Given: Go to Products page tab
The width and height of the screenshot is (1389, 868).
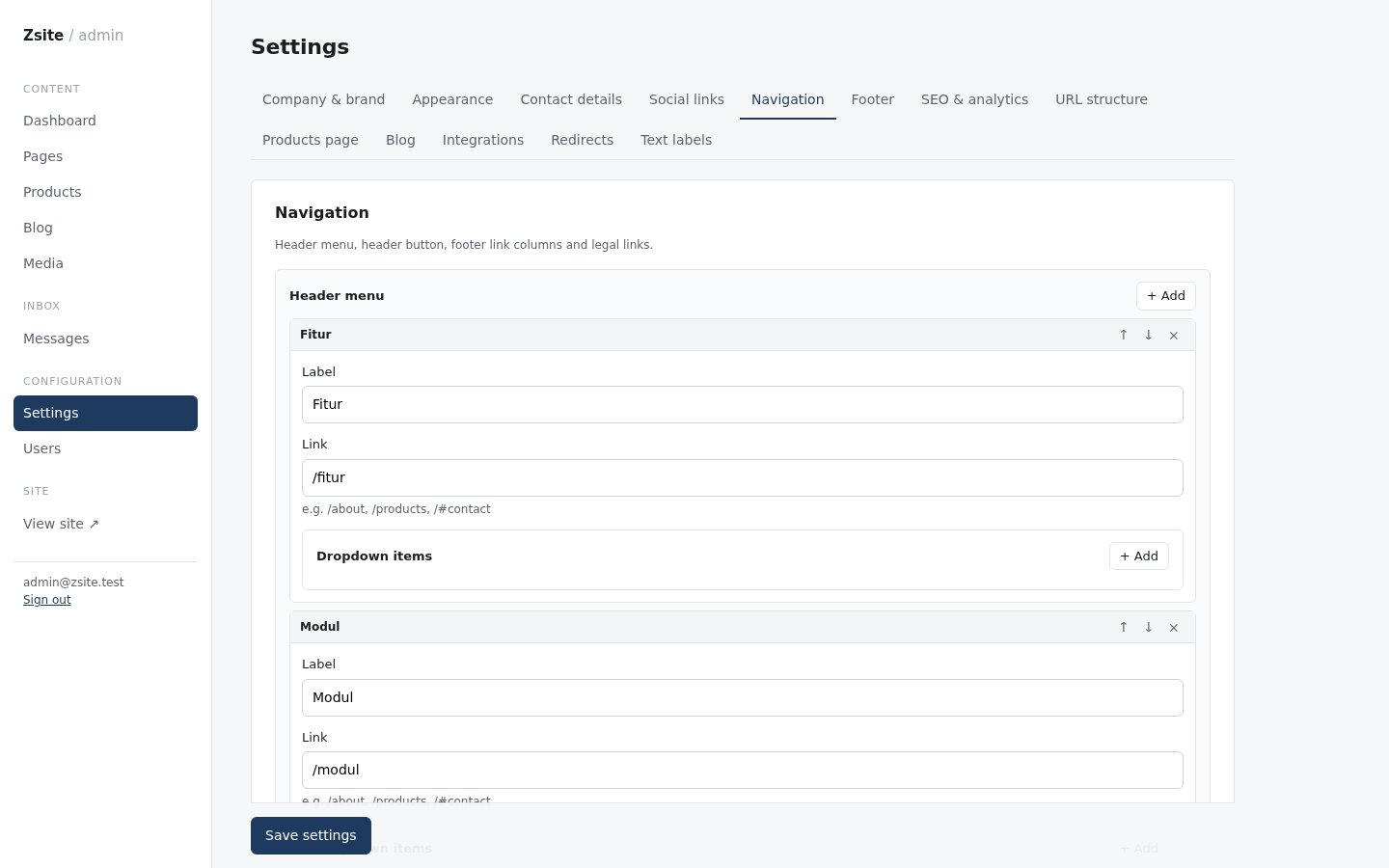Looking at the screenshot, I should tap(311, 140).
